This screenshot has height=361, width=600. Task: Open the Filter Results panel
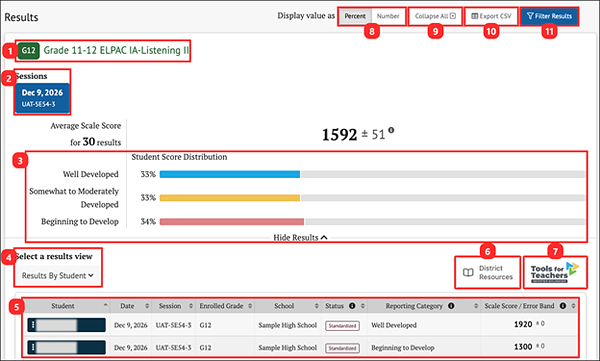click(x=549, y=16)
